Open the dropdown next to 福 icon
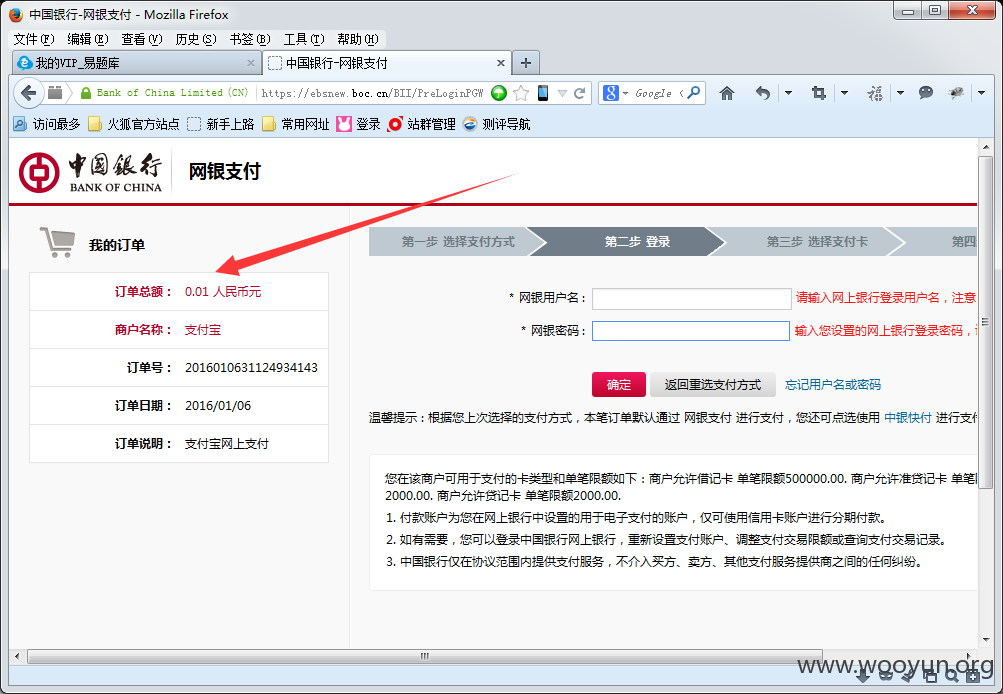This screenshot has width=1003, height=694. [900, 93]
